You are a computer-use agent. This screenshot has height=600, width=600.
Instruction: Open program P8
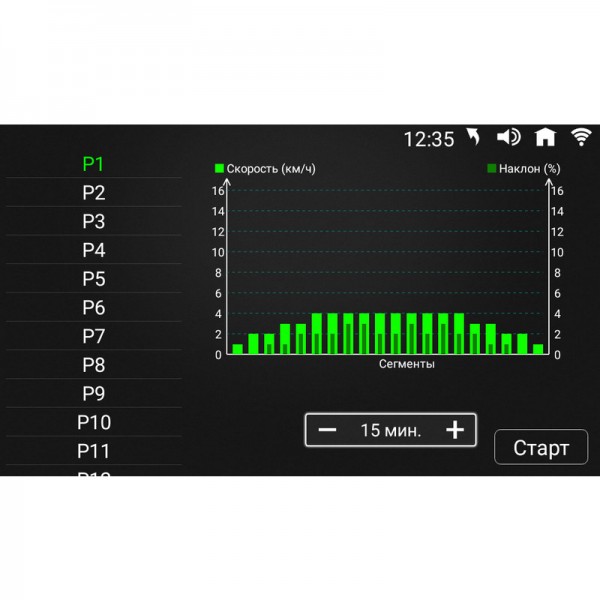[x=94, y=365]
